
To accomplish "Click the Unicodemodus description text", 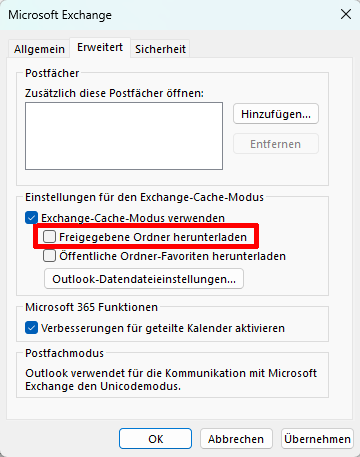I will click(171, 380).
